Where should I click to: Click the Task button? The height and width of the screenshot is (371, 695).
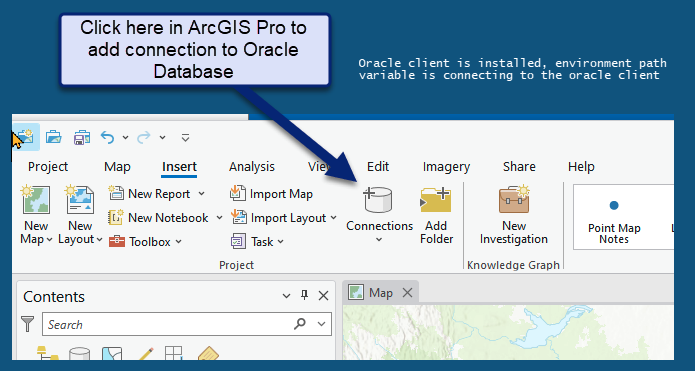pyautogui.click(x=252, y=242)
